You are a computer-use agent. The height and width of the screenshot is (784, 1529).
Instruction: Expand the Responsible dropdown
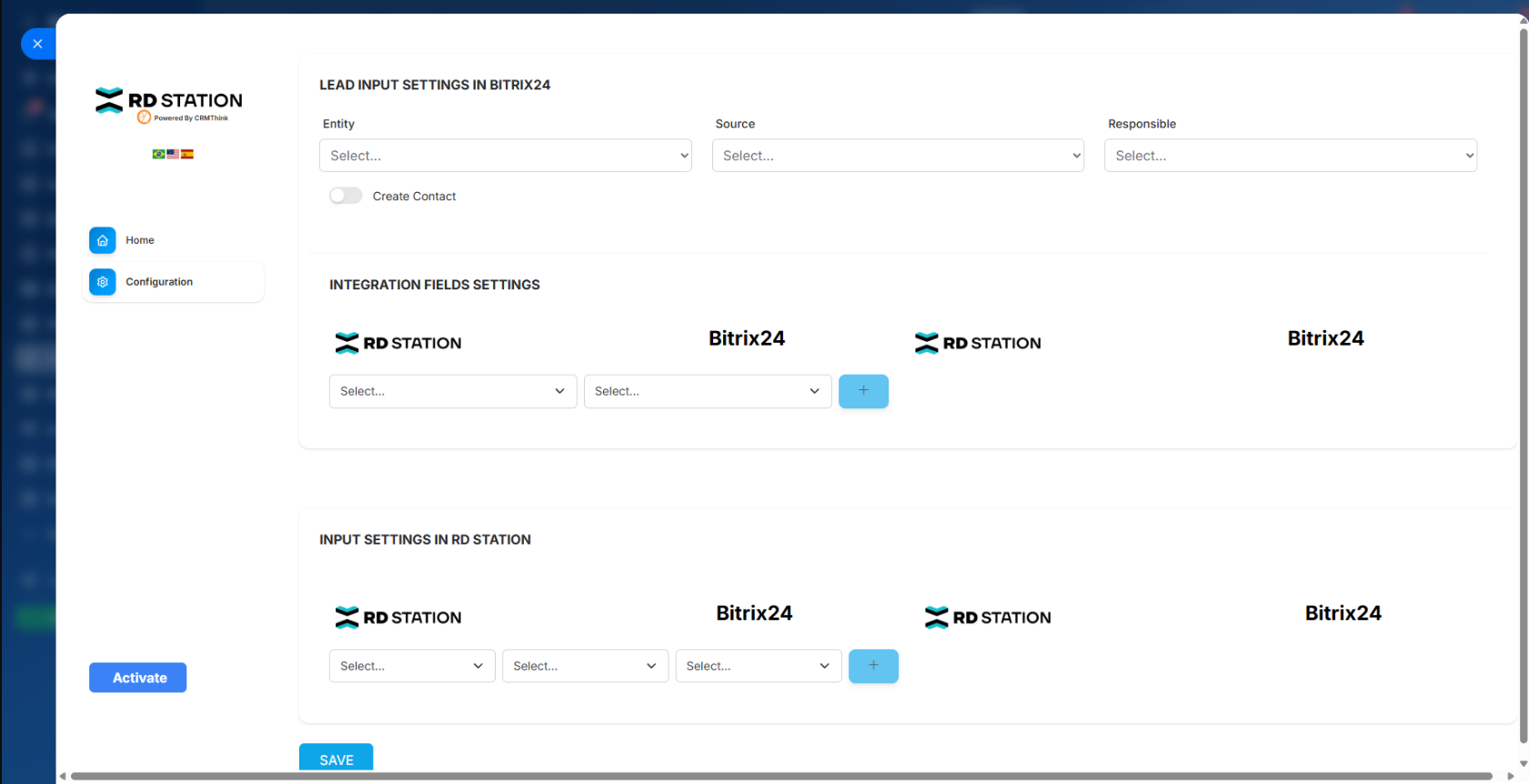coord(1290,156)
